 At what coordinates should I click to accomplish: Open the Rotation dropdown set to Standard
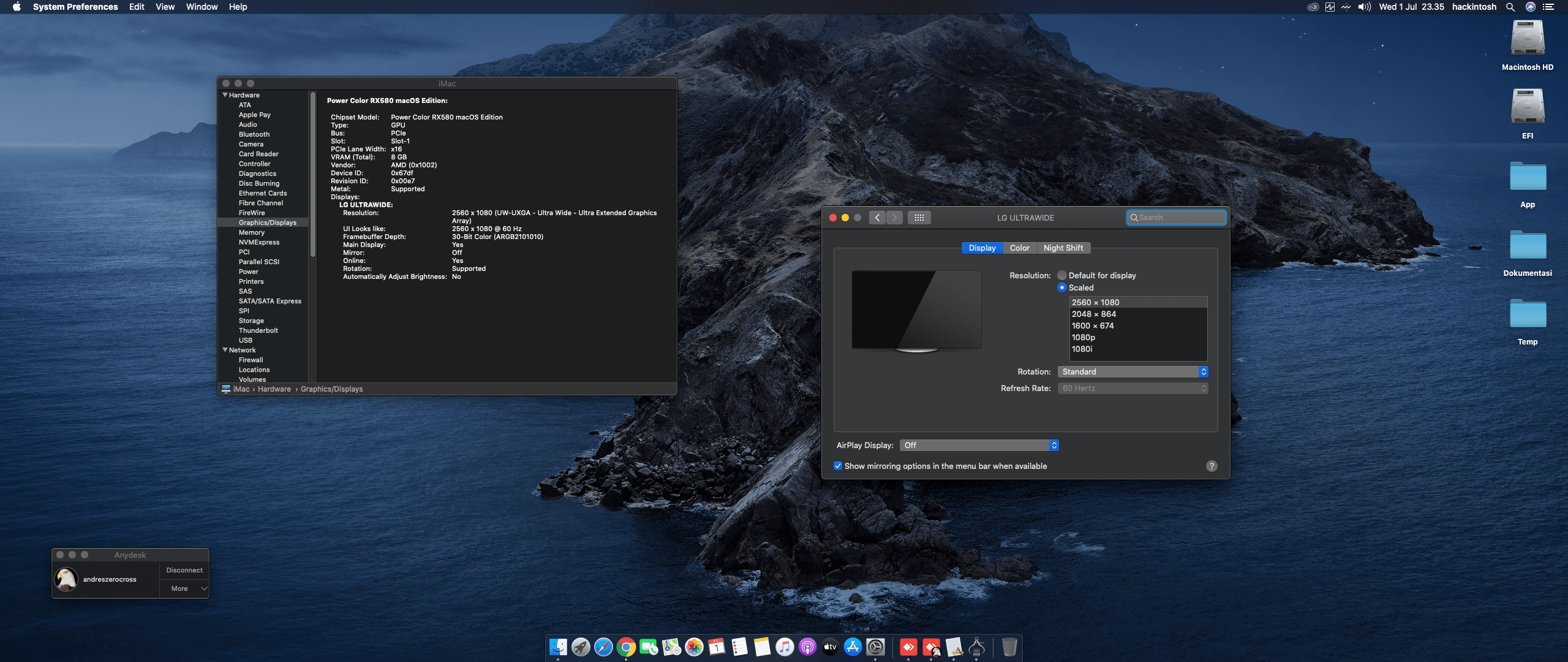pyautogui.click(x=1132, y=371)
